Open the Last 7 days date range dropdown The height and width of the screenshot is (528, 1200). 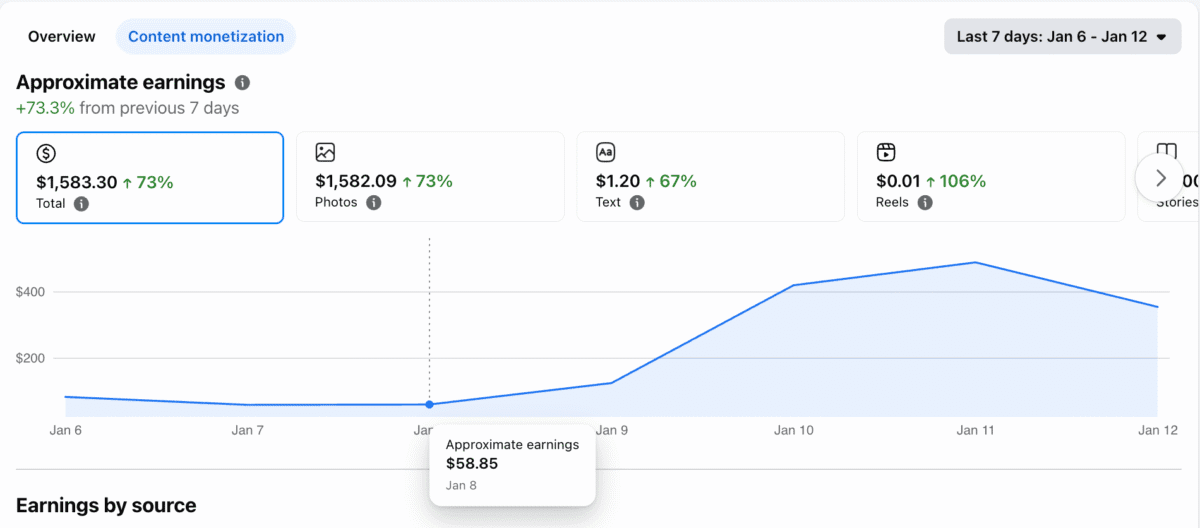click(1061, 37)
